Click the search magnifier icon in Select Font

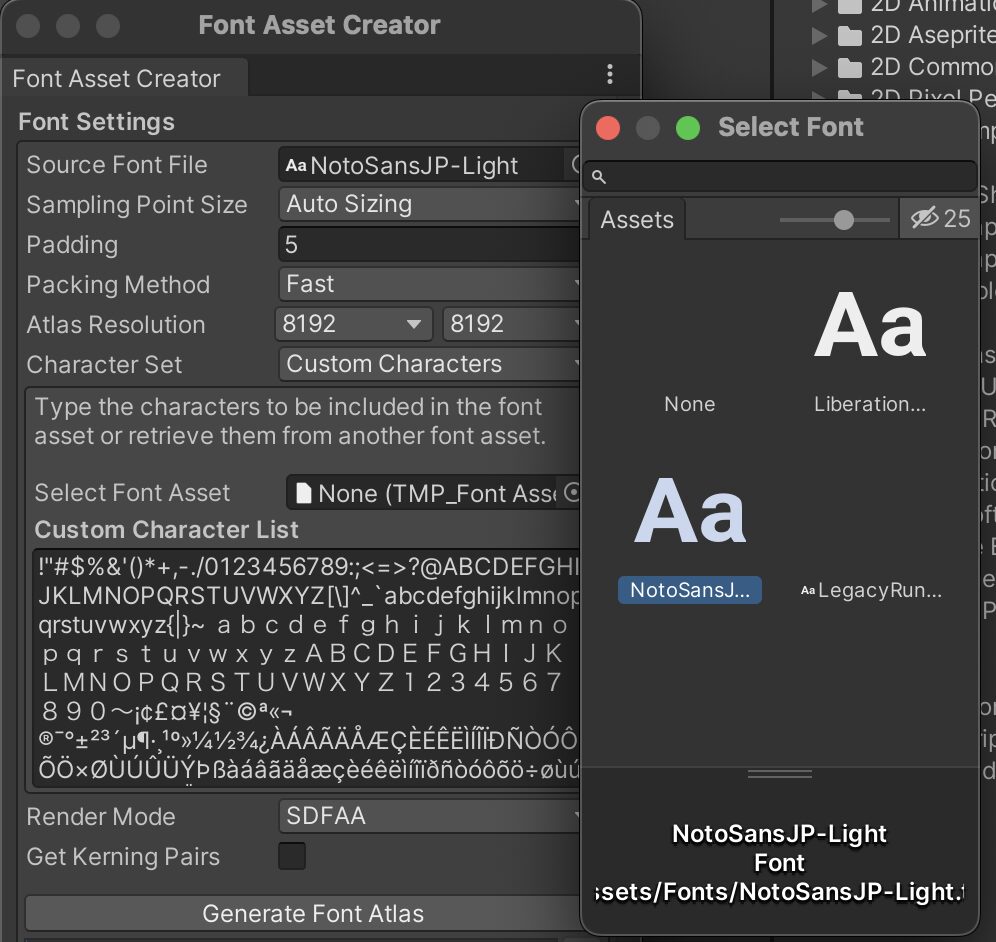coord(599,177)
